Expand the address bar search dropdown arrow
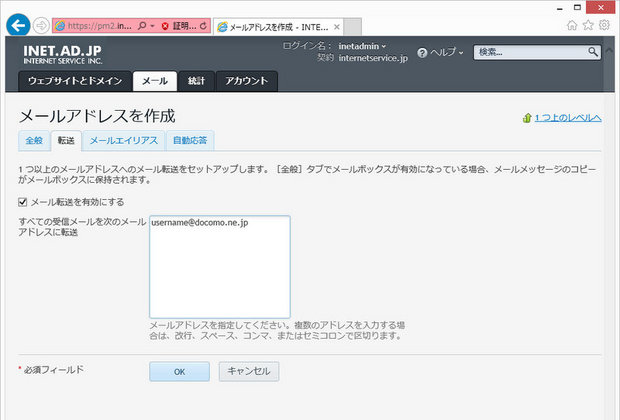This screenshot has height=420, width=620. 152,25
